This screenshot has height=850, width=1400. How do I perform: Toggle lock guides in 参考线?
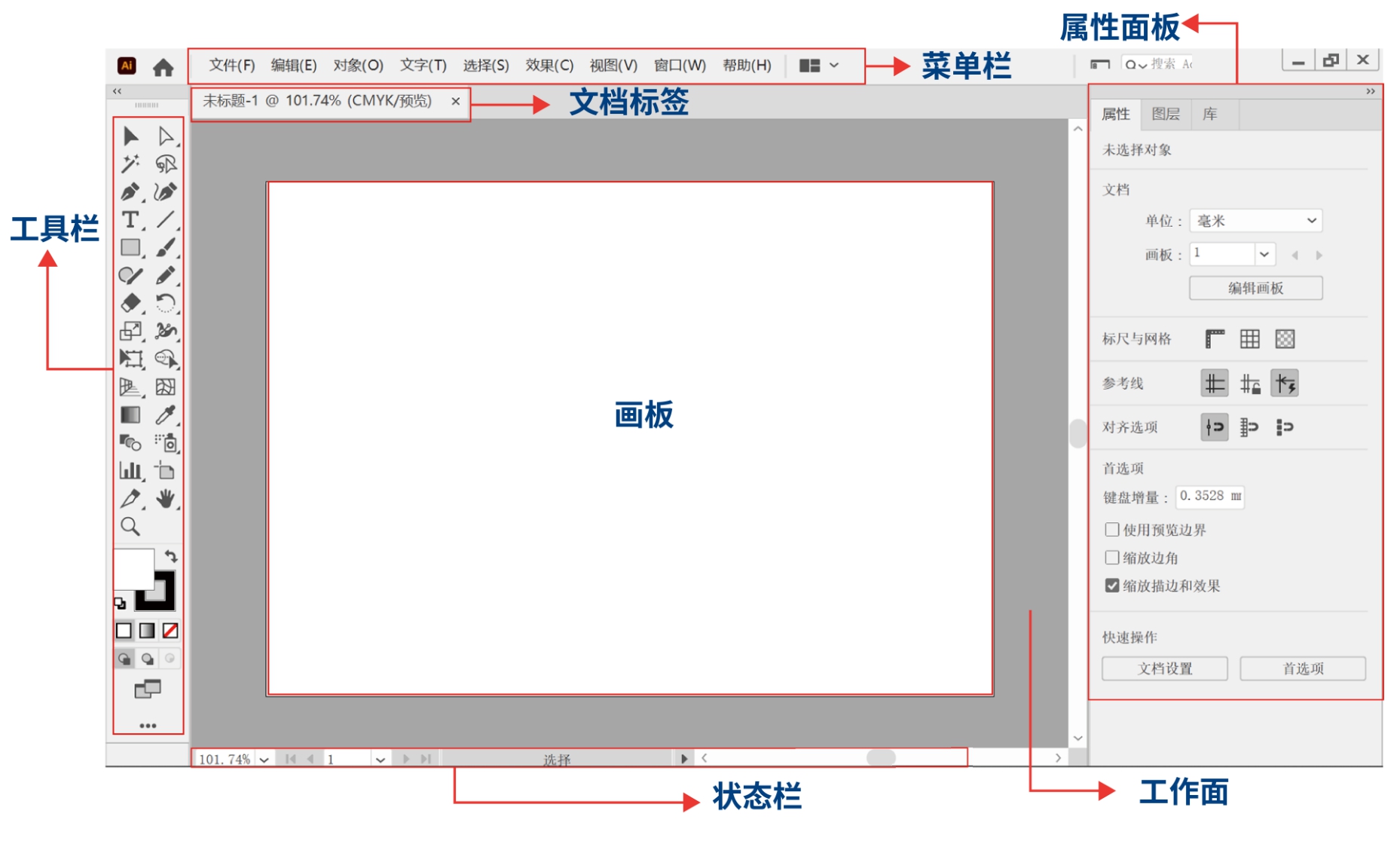pyautogui.click(x=1250, y=384)
